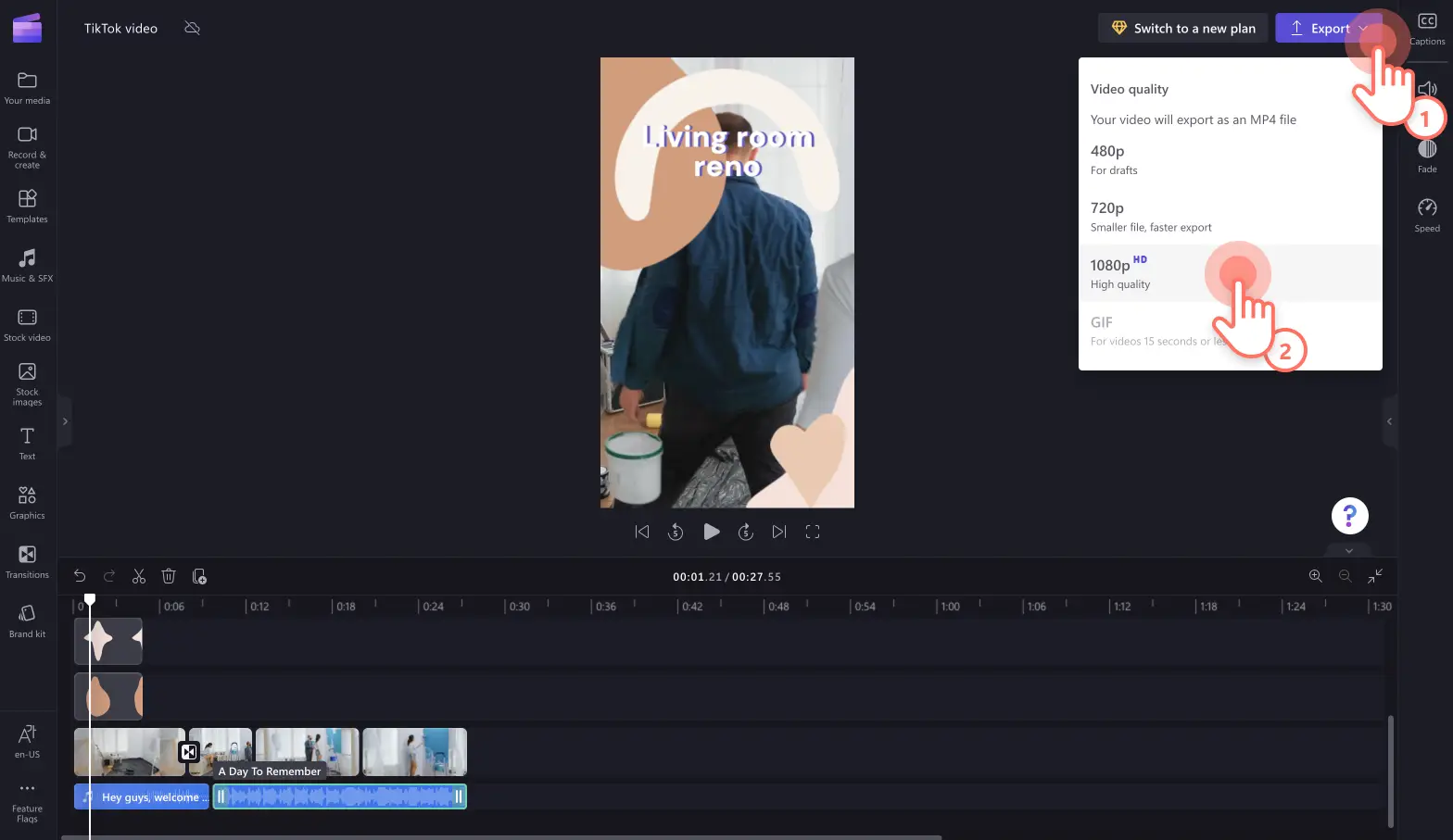Open the Stock video library

click(x=27, y=325)
